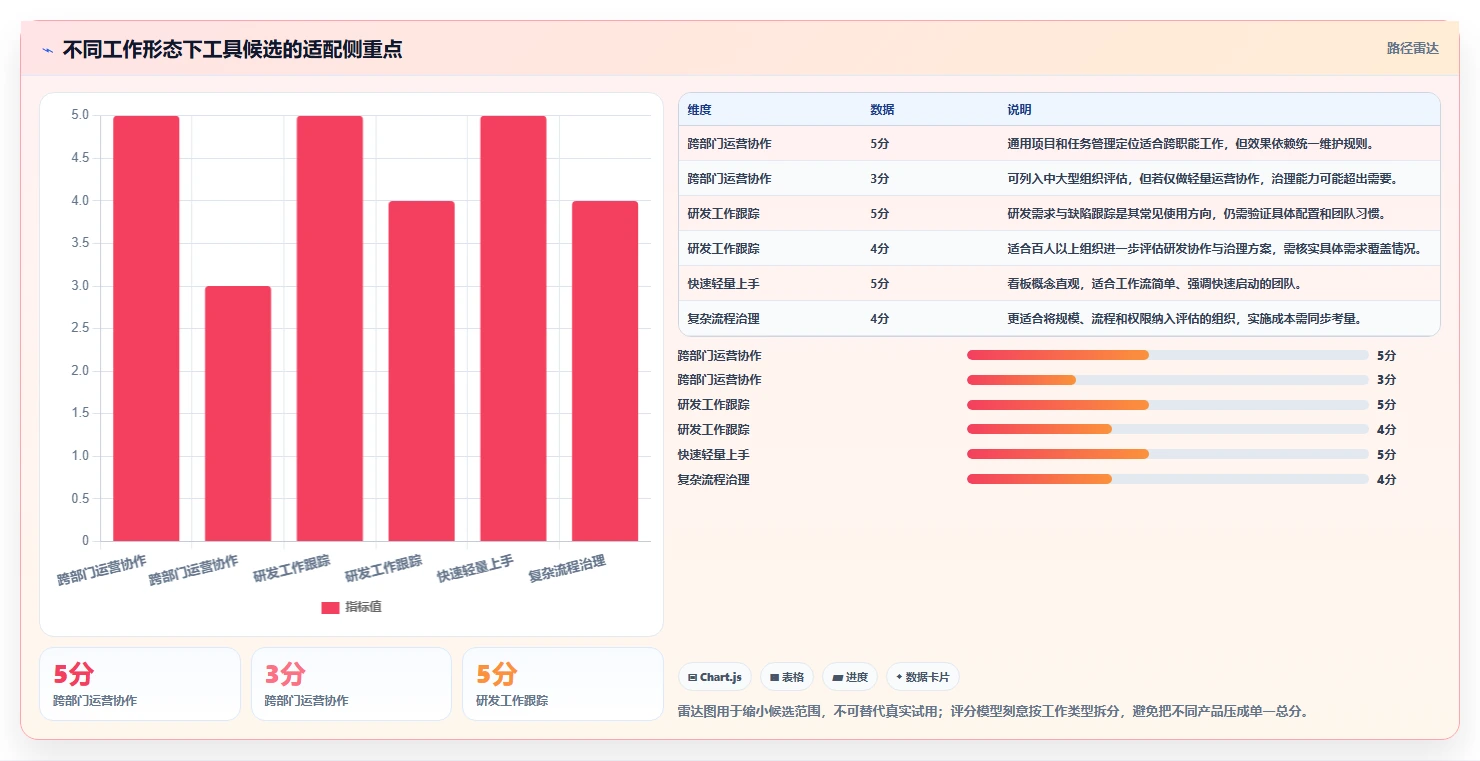Click the 维度 table column header
1480x761 pixels.
(x=699, y=109)
